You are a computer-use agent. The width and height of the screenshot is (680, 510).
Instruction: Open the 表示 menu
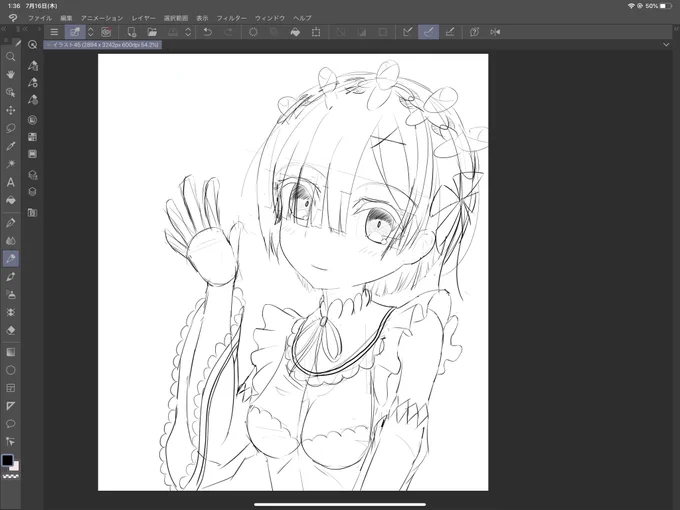click(203, 18)
